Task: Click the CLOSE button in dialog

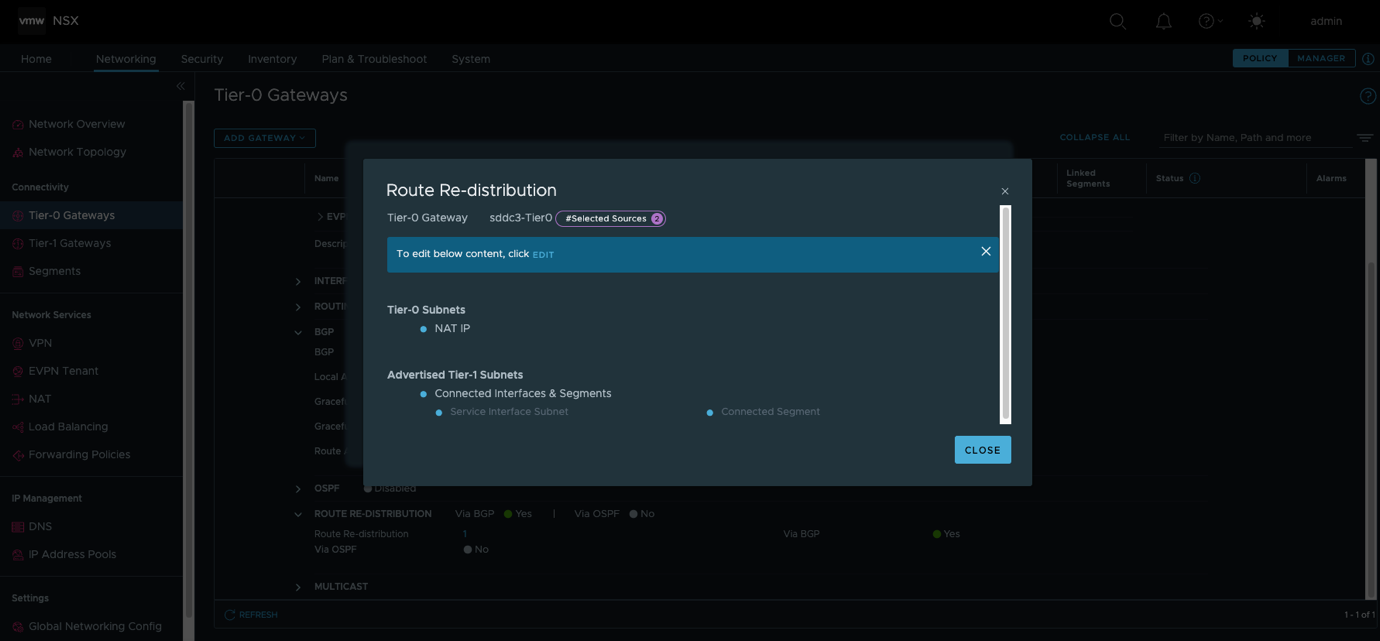Action: coord(983,450)
